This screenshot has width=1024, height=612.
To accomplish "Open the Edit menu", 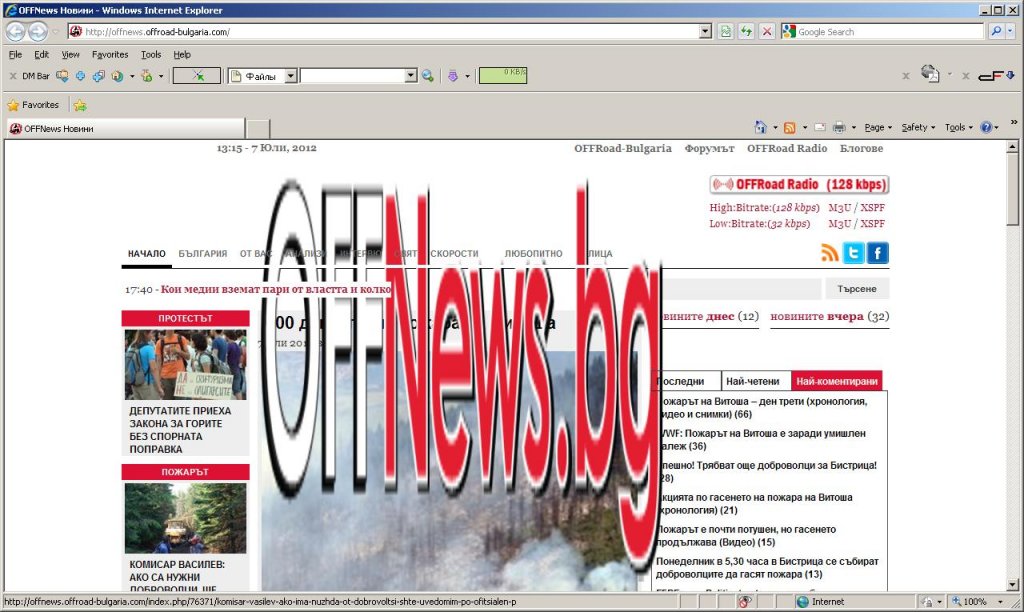I will pos(41,54).
